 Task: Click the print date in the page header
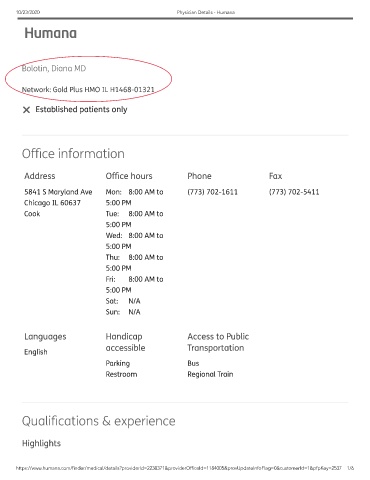pos(28,12)
